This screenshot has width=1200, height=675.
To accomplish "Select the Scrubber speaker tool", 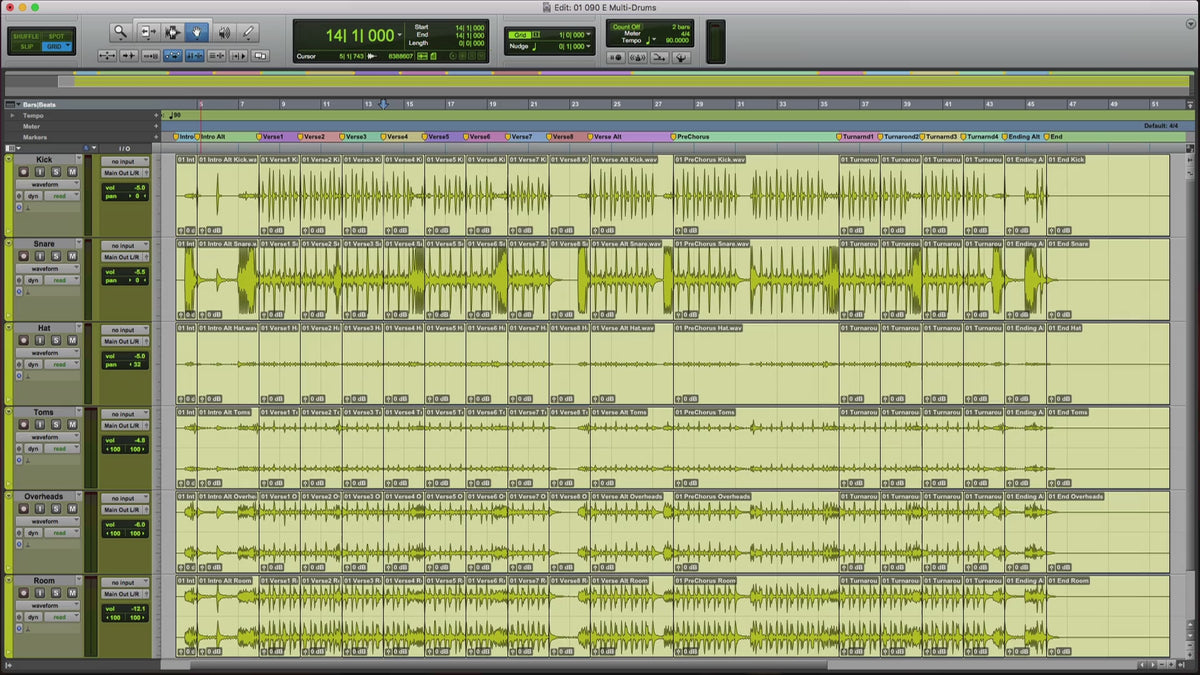I will coord(223,32).
